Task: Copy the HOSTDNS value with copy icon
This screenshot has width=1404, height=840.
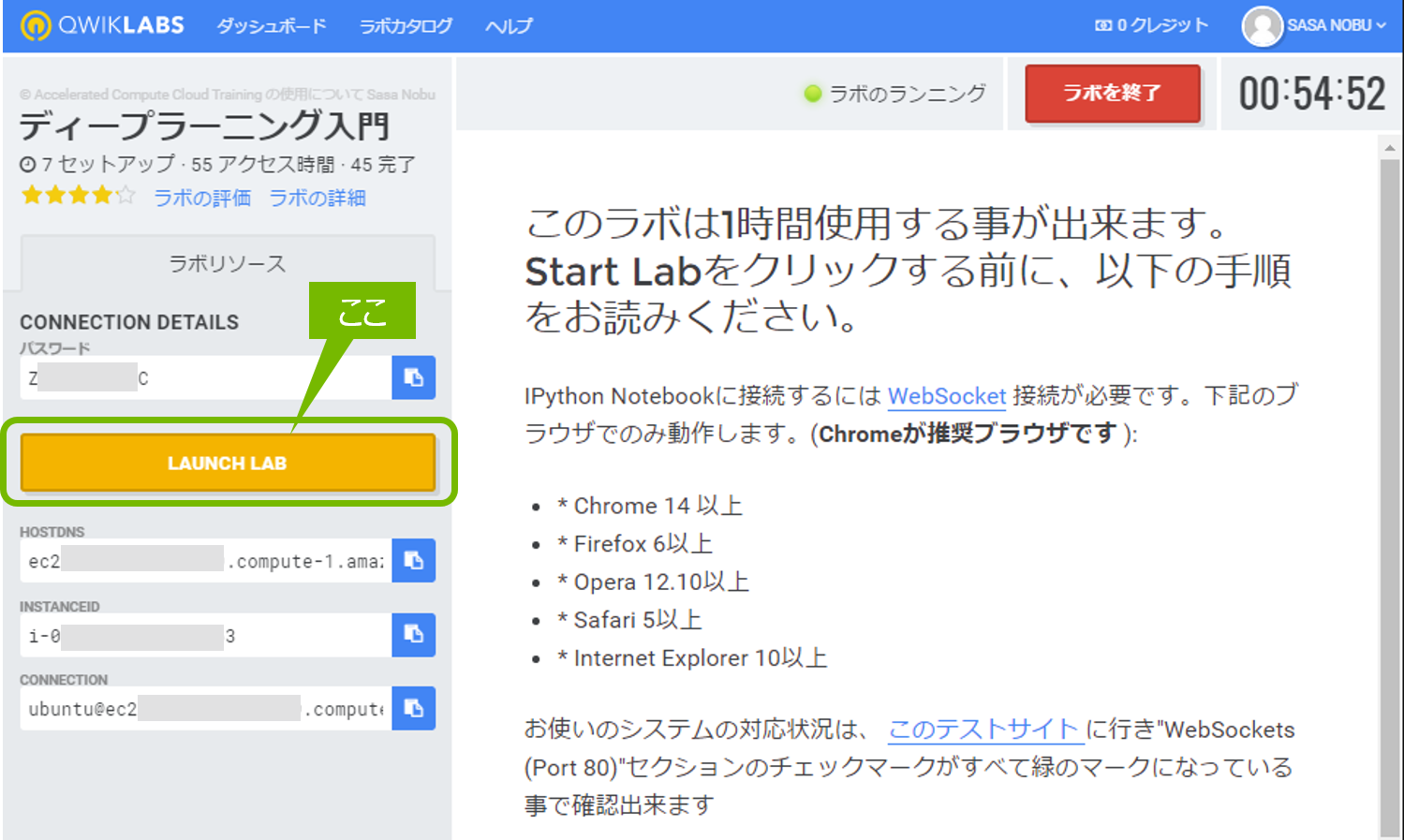Action: (413, 560)
